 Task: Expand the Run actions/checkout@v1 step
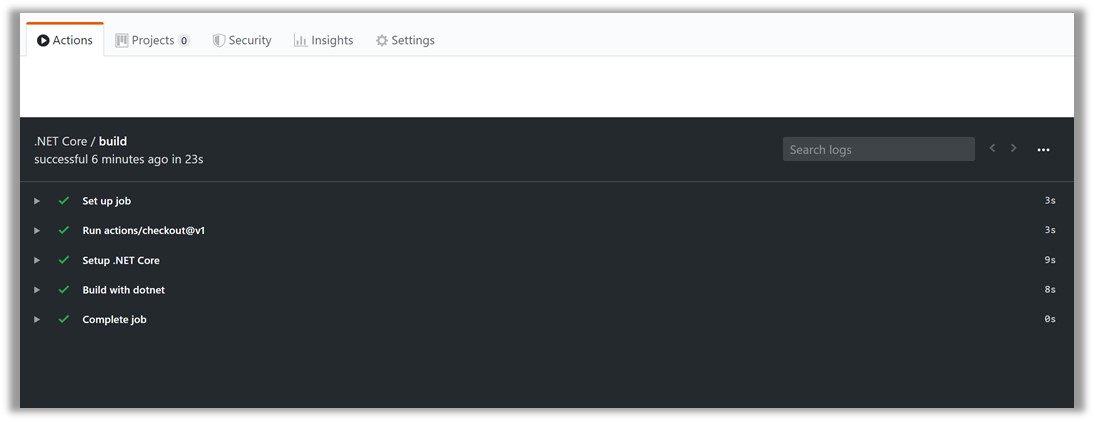pos(37,231)
